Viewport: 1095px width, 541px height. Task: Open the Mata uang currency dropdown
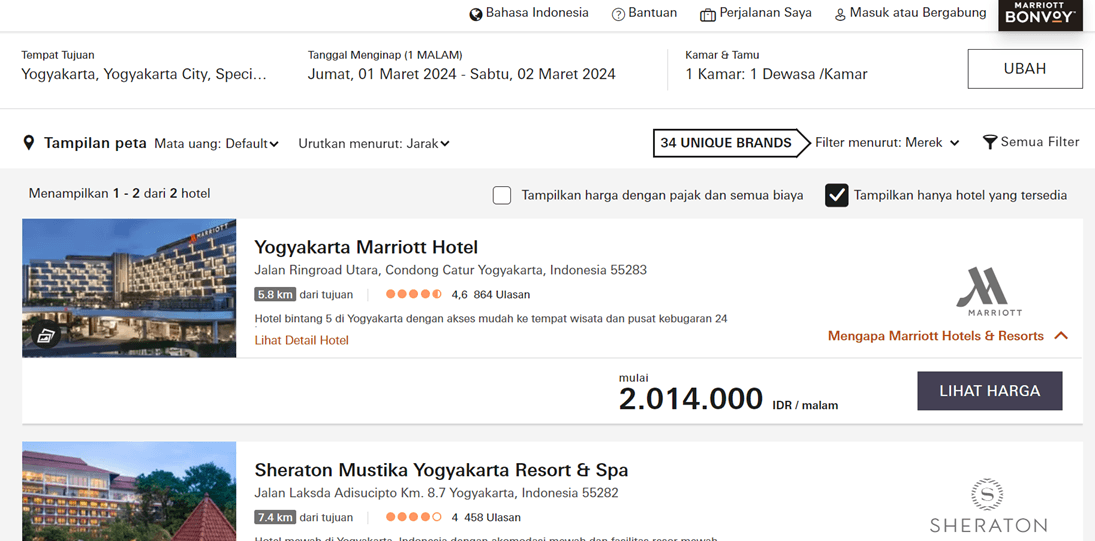(216, 144)
